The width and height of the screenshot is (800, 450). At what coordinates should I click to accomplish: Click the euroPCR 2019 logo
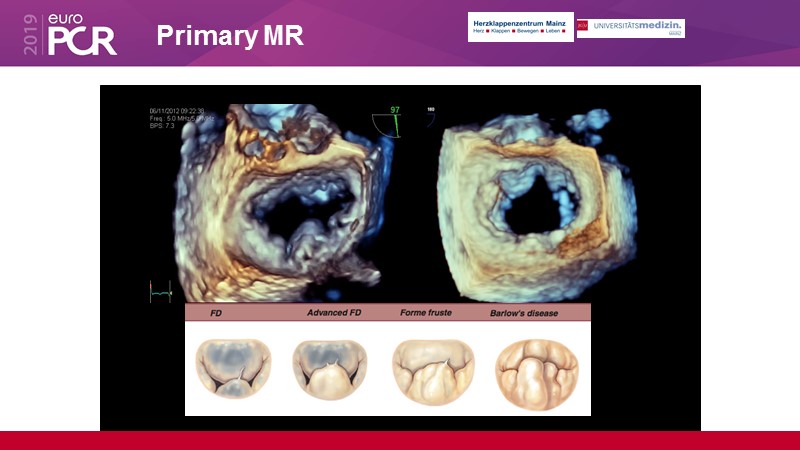point(67,35)
